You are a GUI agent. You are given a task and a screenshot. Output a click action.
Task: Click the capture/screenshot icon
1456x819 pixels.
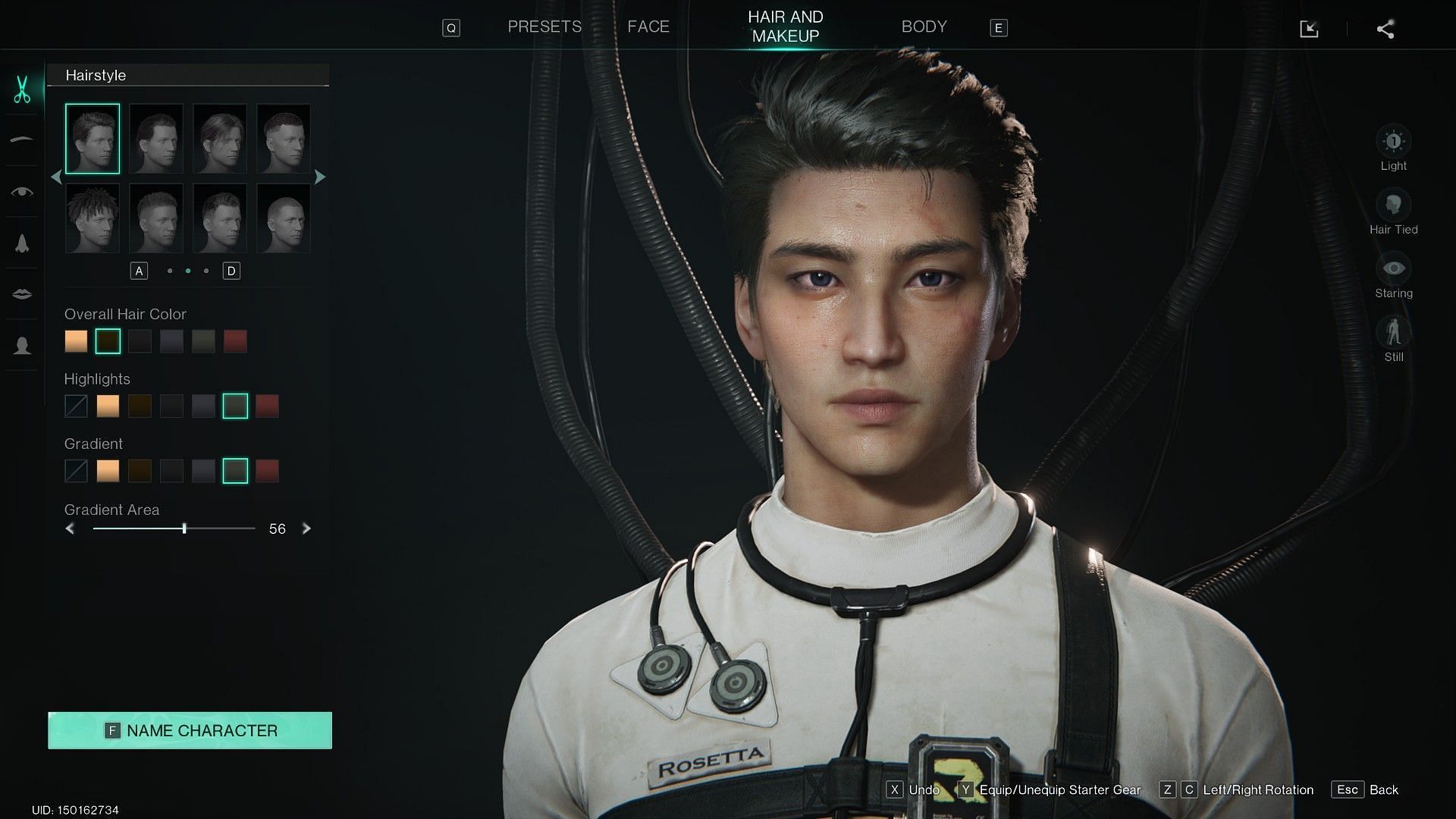[1310, 28]
